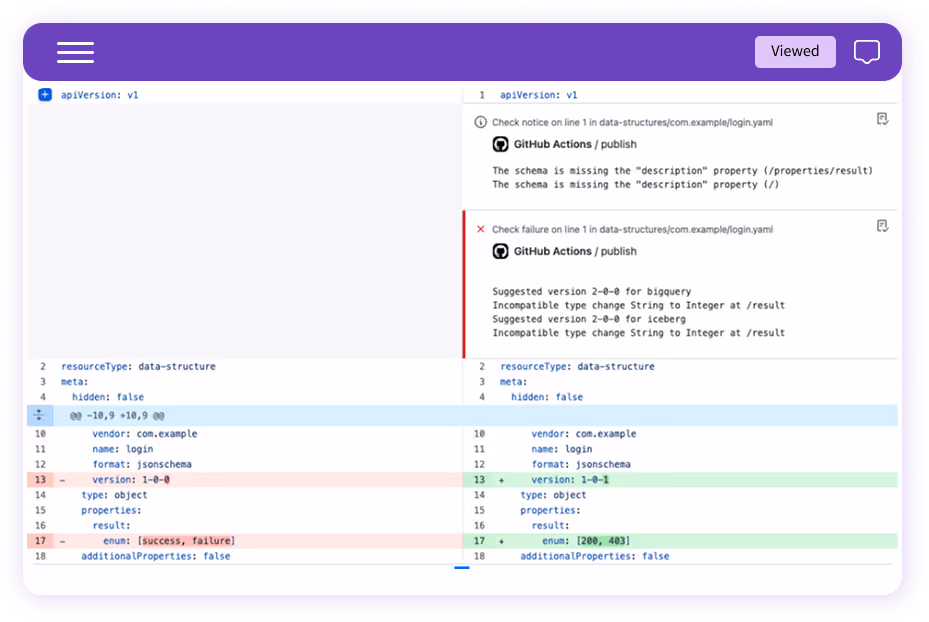The width and height of the screenshot is (929, 622).
Task: Open GitHub Actions / publish in failure annotation
Action: [575, 251]
